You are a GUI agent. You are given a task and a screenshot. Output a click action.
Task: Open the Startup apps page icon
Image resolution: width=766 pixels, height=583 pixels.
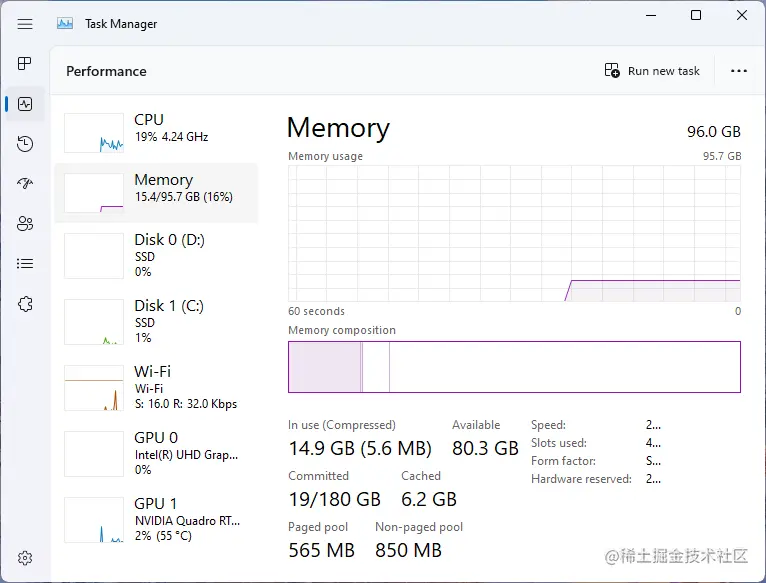pyautogui.click(x=25, y=183)
